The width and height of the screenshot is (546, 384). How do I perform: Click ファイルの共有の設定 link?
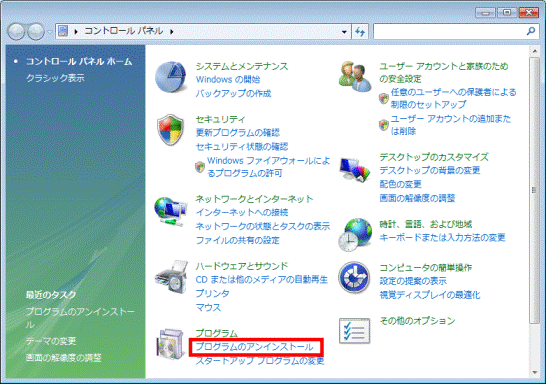238,240
